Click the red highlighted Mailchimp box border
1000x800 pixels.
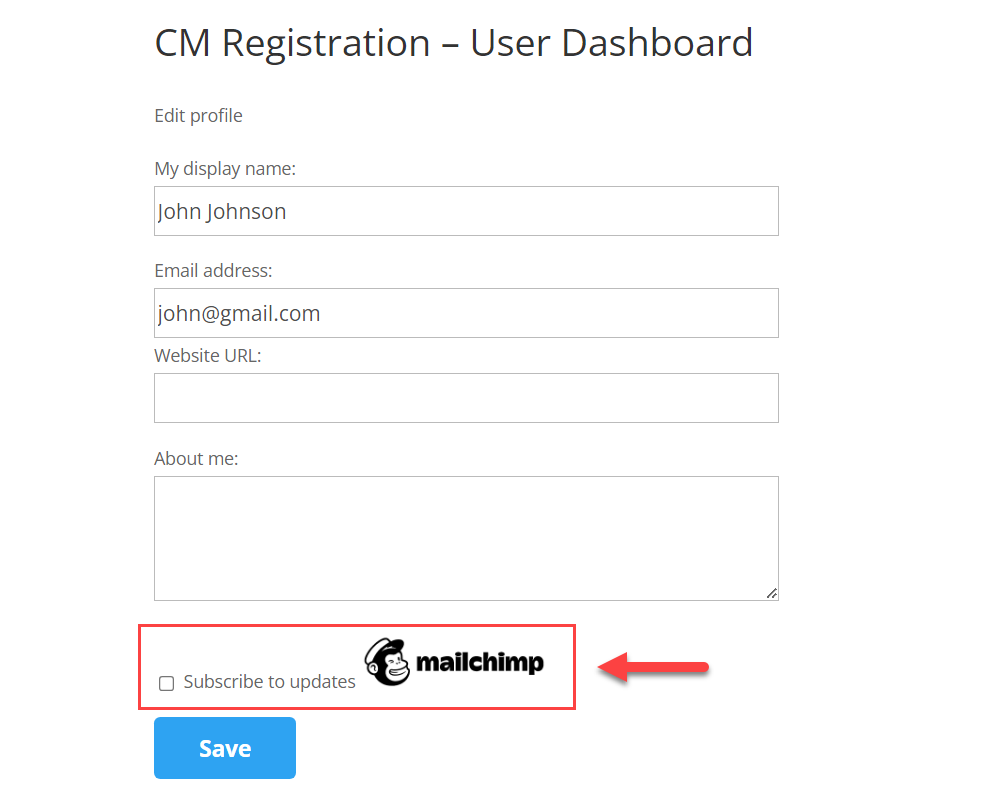tap(357, 626)
